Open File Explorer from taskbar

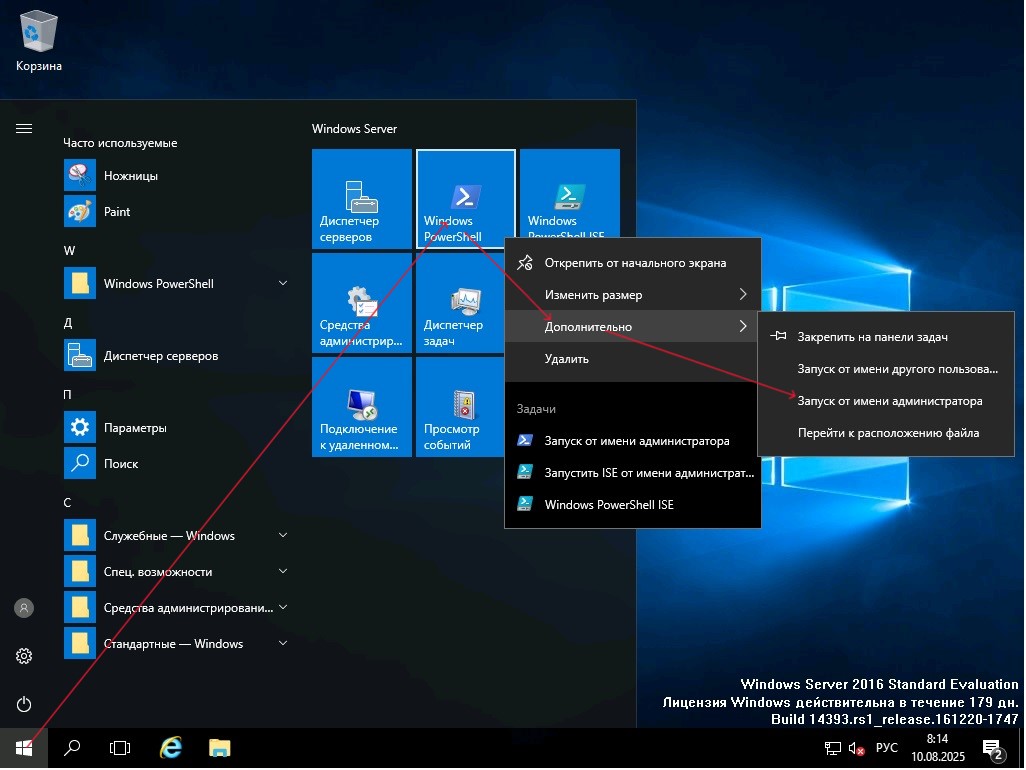[220, 747]
